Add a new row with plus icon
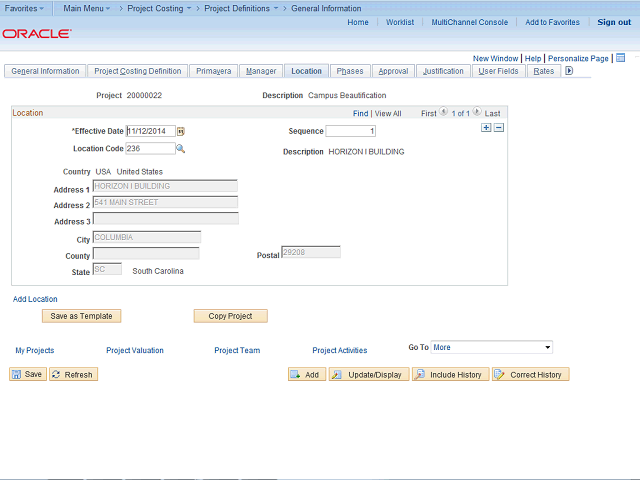This screenshot has width=640, height=480. click(x=486, y=128)
